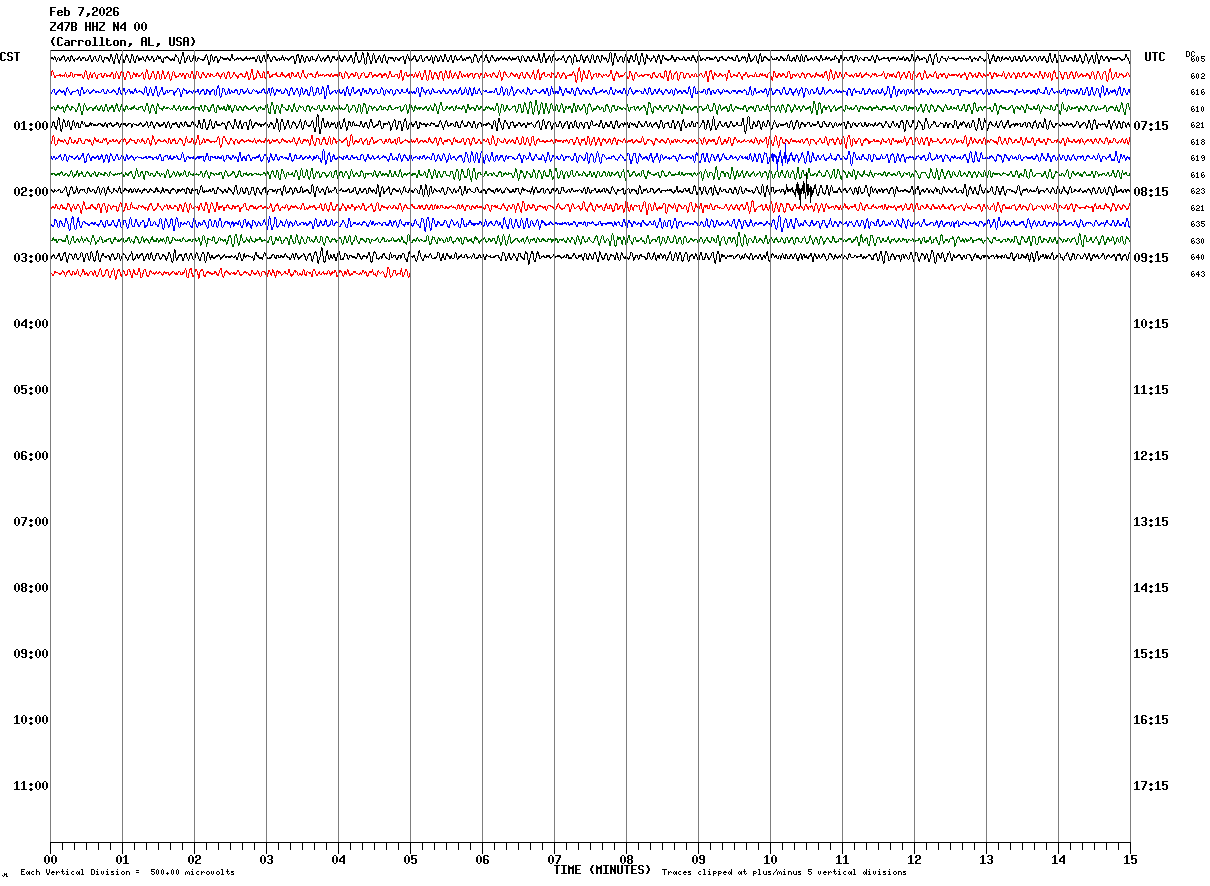
Task: Click the UTC time label '13:15'
Action: pyautogui.click(x=1151, y=522)
